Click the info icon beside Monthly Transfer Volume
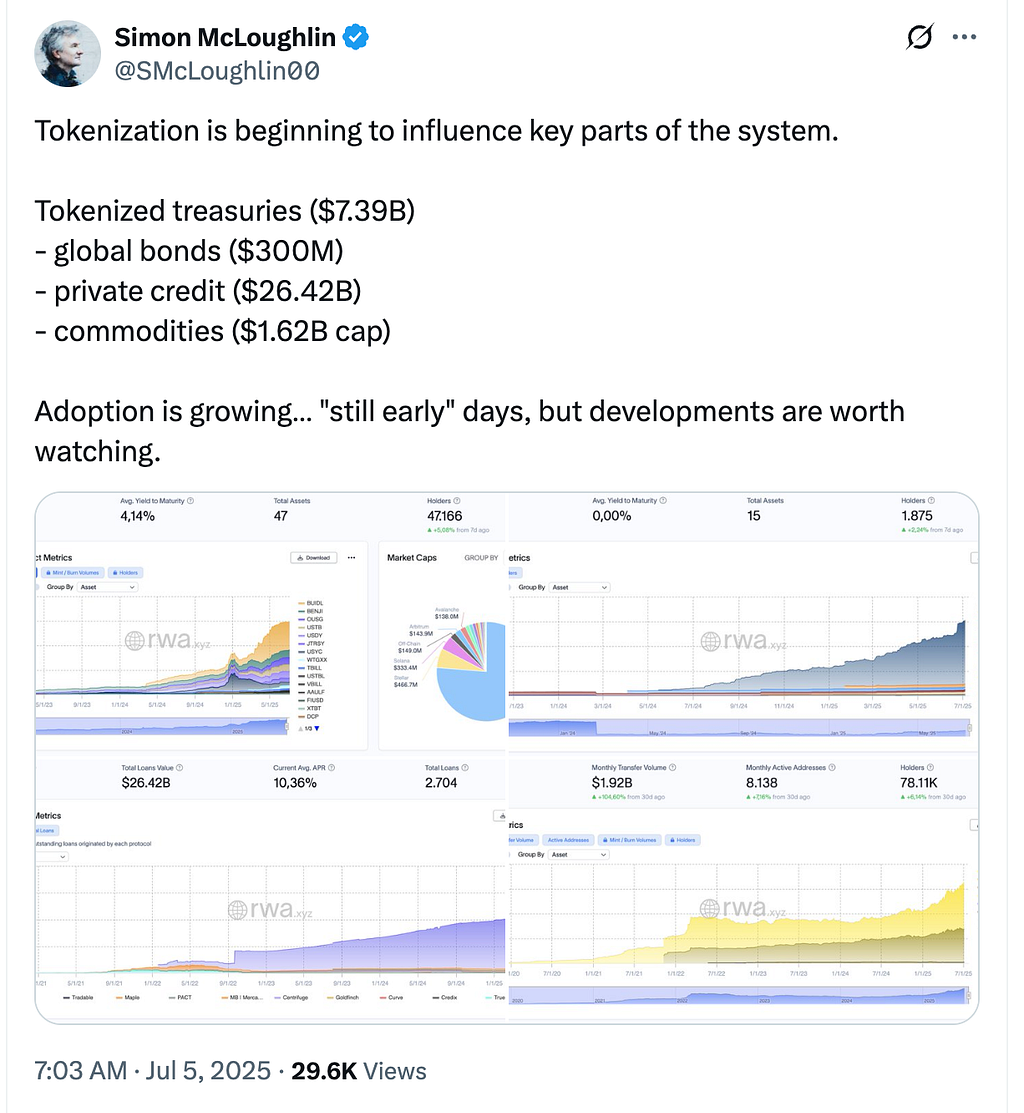The width and height of the screenshot is (1024, 1113). [x=673, y=767]
